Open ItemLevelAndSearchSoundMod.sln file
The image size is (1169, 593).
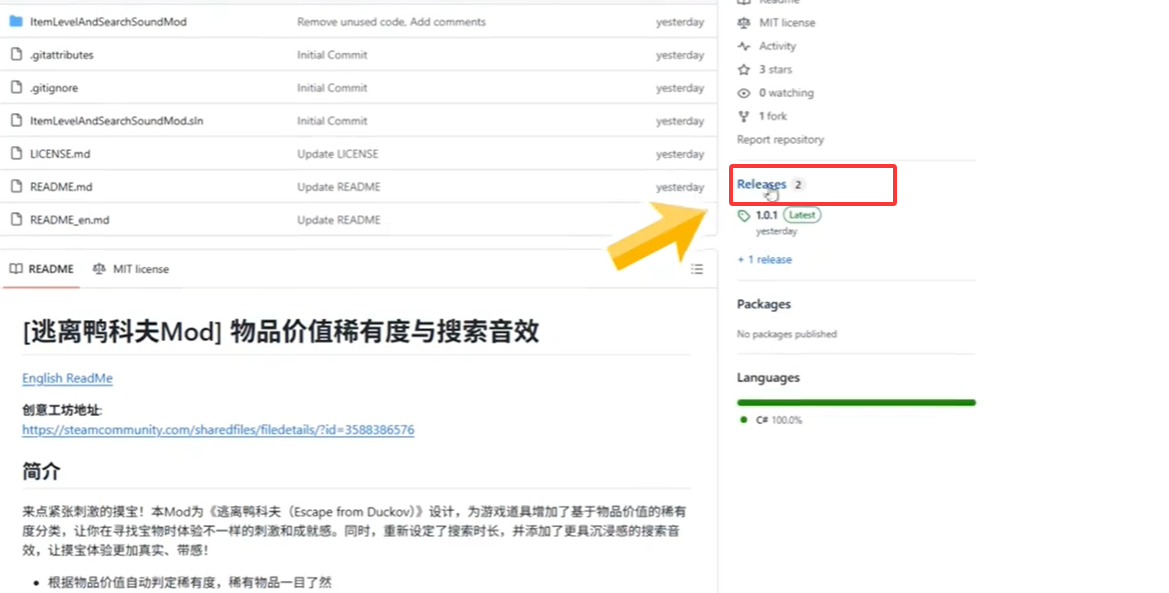click(x=116, y=121)
